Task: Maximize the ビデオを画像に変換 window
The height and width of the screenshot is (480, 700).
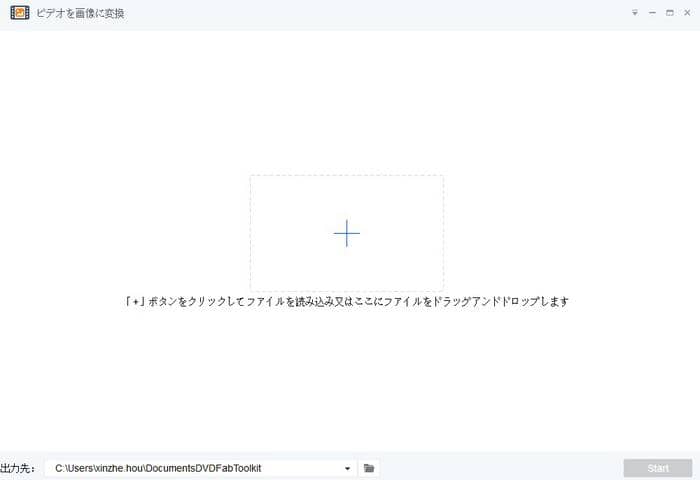Action: [670, 13]
